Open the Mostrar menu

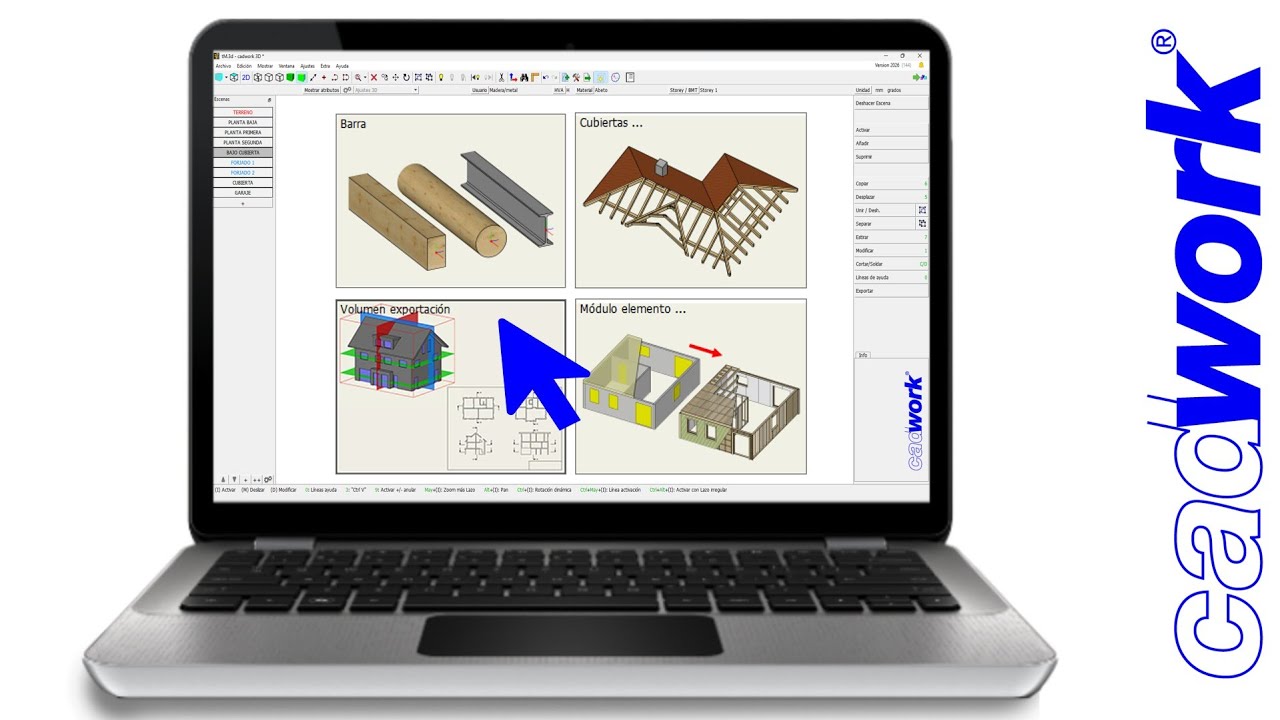click(265, 65)
